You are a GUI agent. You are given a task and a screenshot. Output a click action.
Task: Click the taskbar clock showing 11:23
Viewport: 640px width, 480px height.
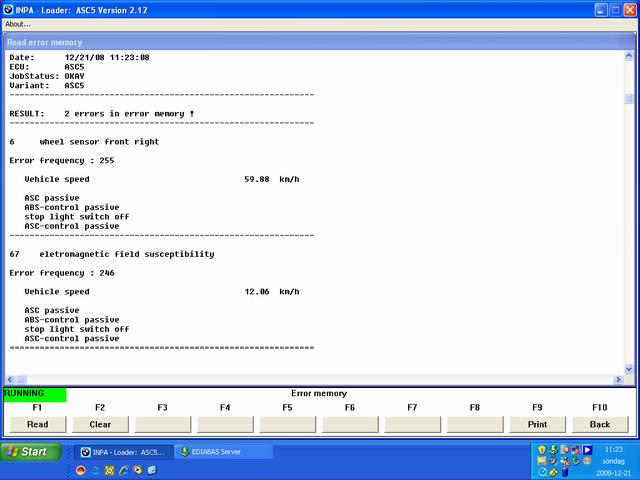[613, 450]
